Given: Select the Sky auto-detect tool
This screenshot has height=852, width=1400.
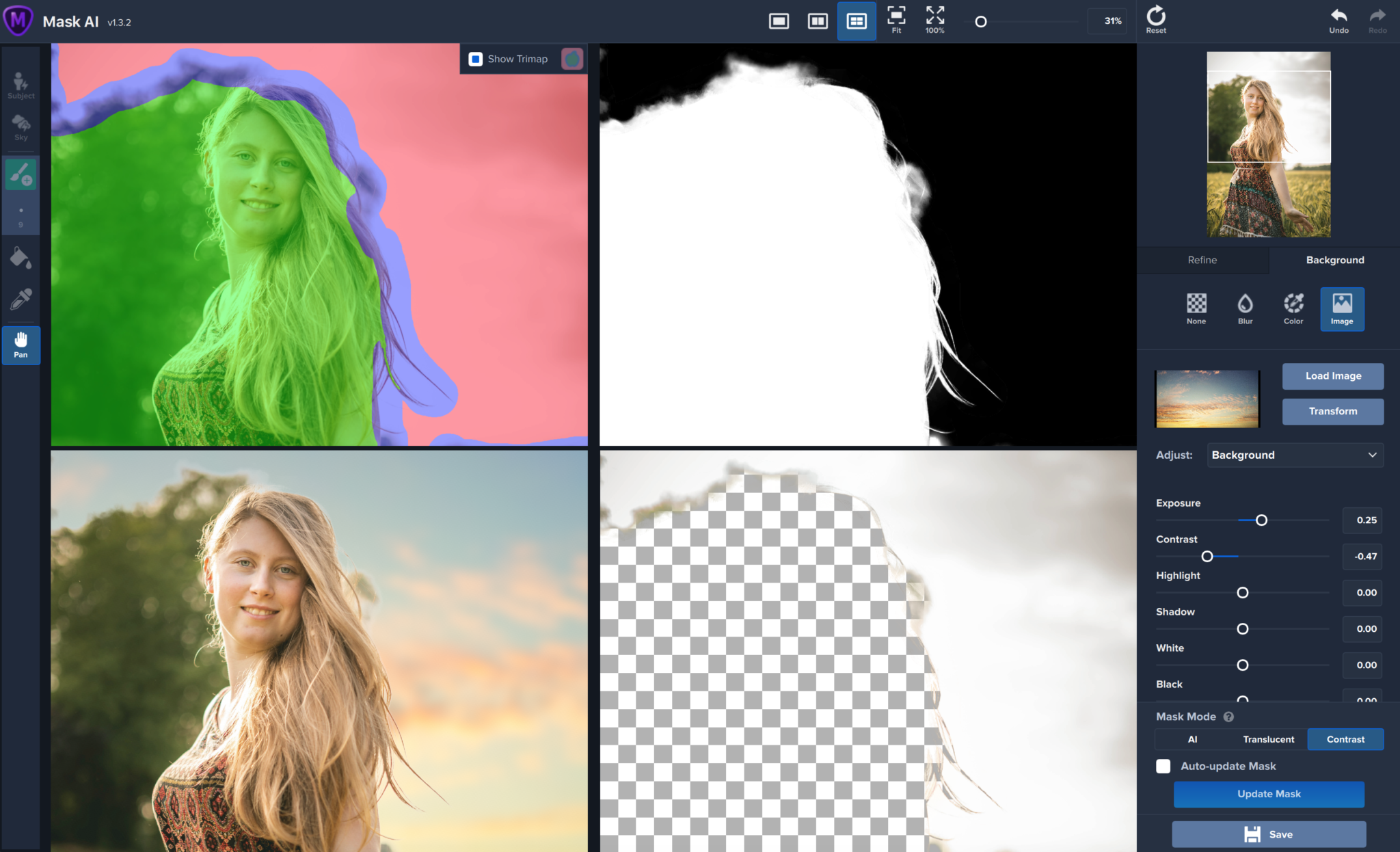Looking at the screenshot, I should pyautogui.click(x=21, y=128).
